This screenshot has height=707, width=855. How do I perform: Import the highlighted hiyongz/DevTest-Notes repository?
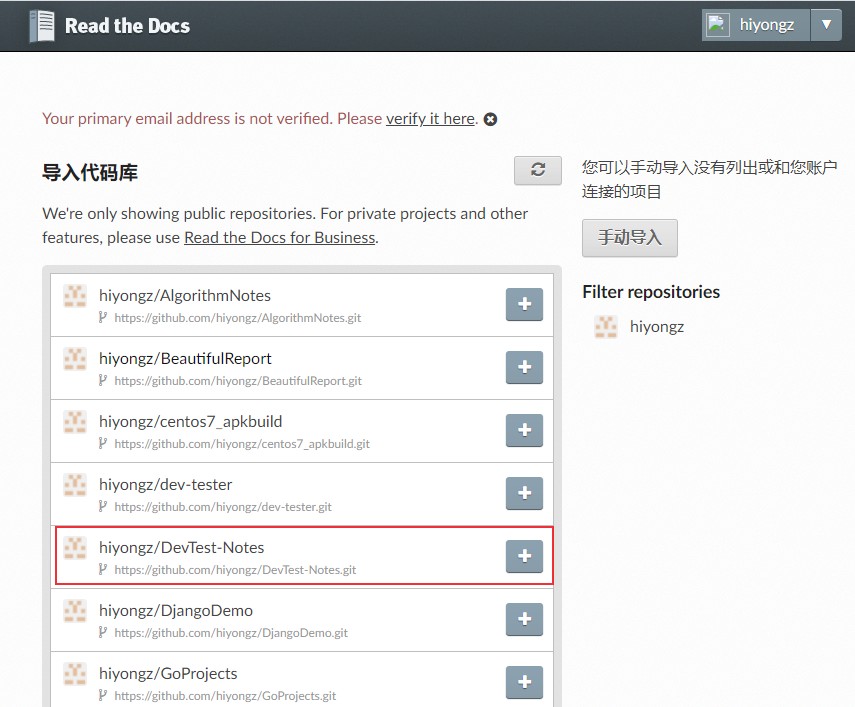tap(524, 556)
